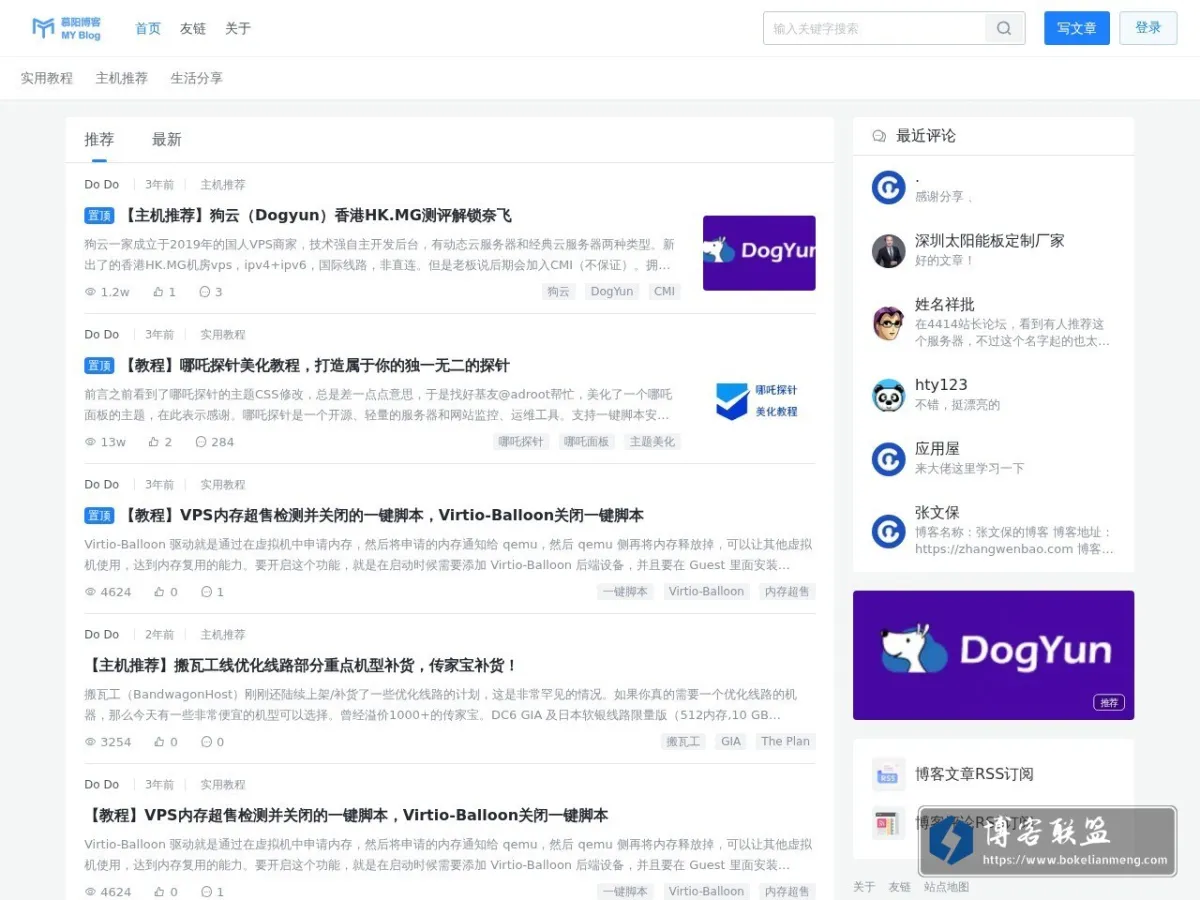
Task: Click author Do Do on the Dogyun post
Action: pyautogui.click(x=101, y=185)
